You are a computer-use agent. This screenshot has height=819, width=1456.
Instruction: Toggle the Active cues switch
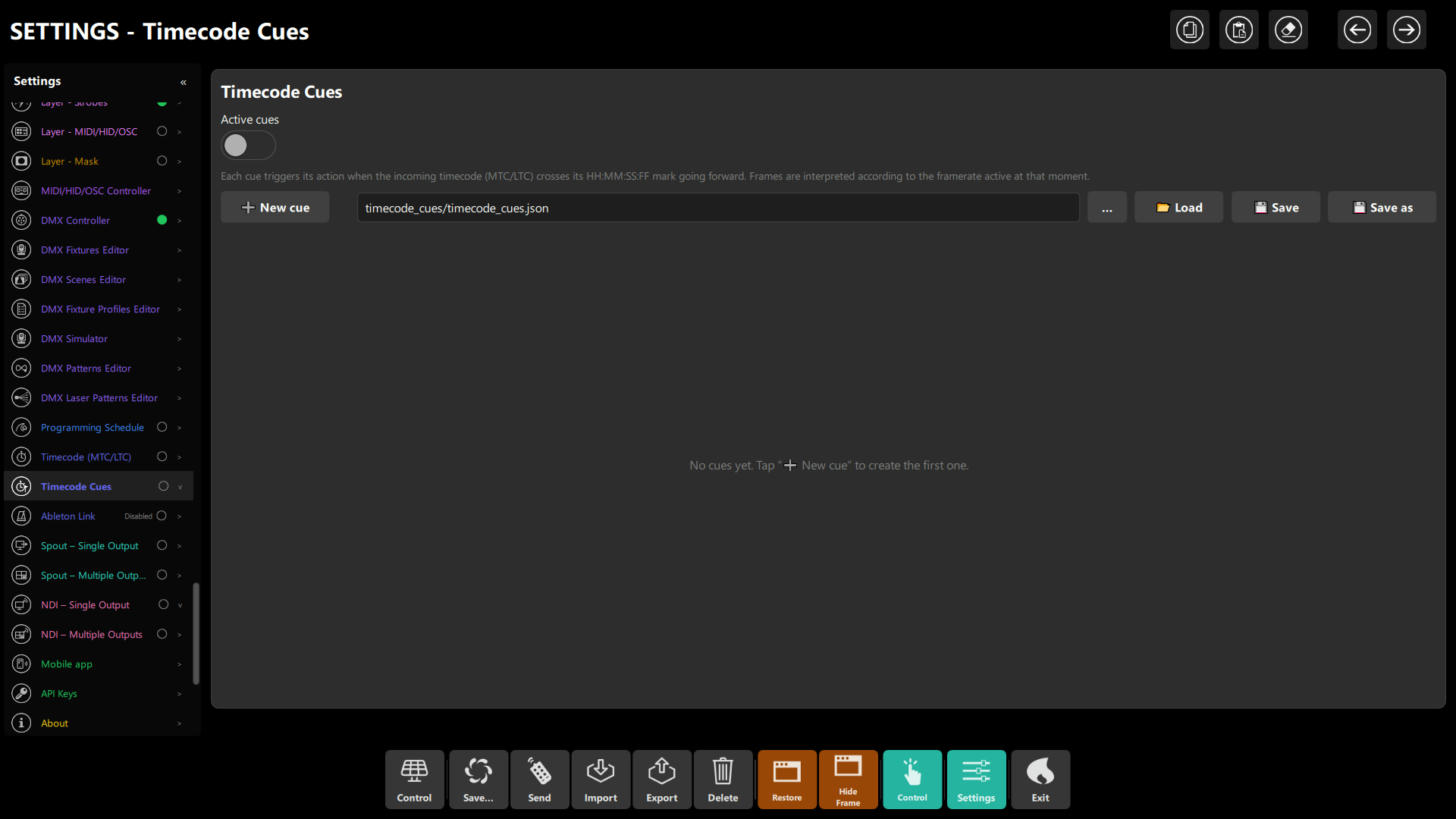(x=248, y=145)
